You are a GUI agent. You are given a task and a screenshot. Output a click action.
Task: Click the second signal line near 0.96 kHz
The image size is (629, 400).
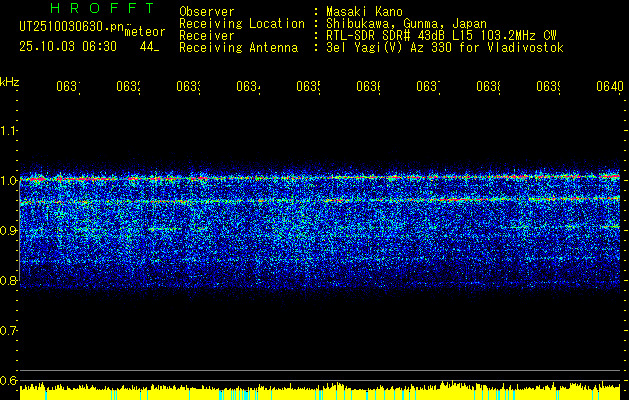coord(320,201)
